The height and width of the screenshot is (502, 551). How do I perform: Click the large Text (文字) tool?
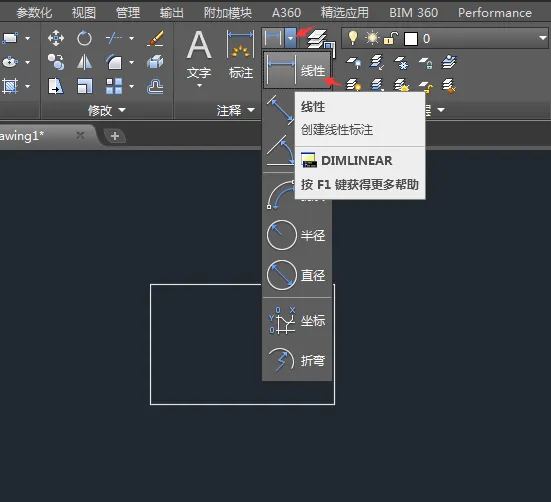point(199,56)
